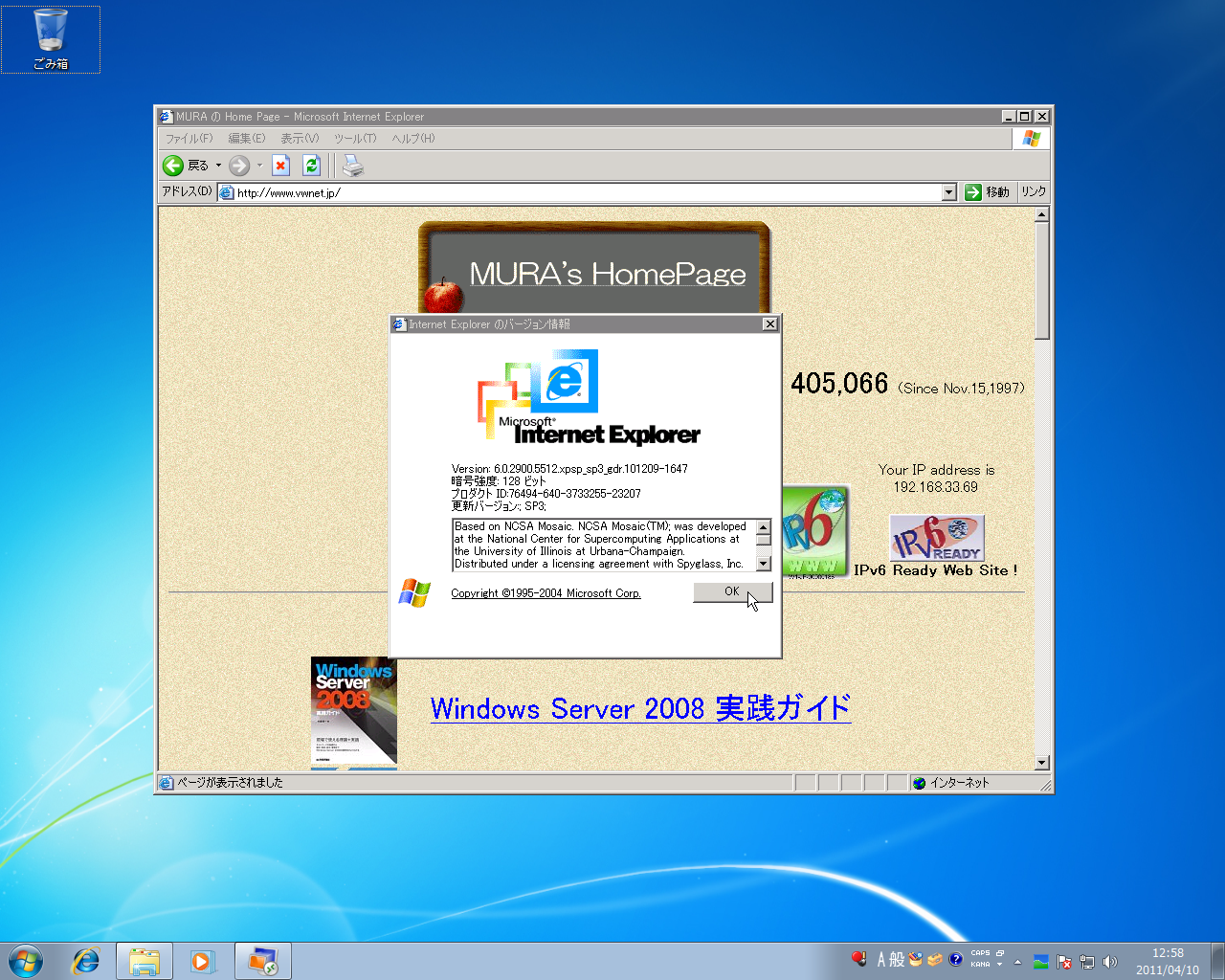1225x980 pixels.
Task: Open the 編集(E) menu
Action: 246,139
